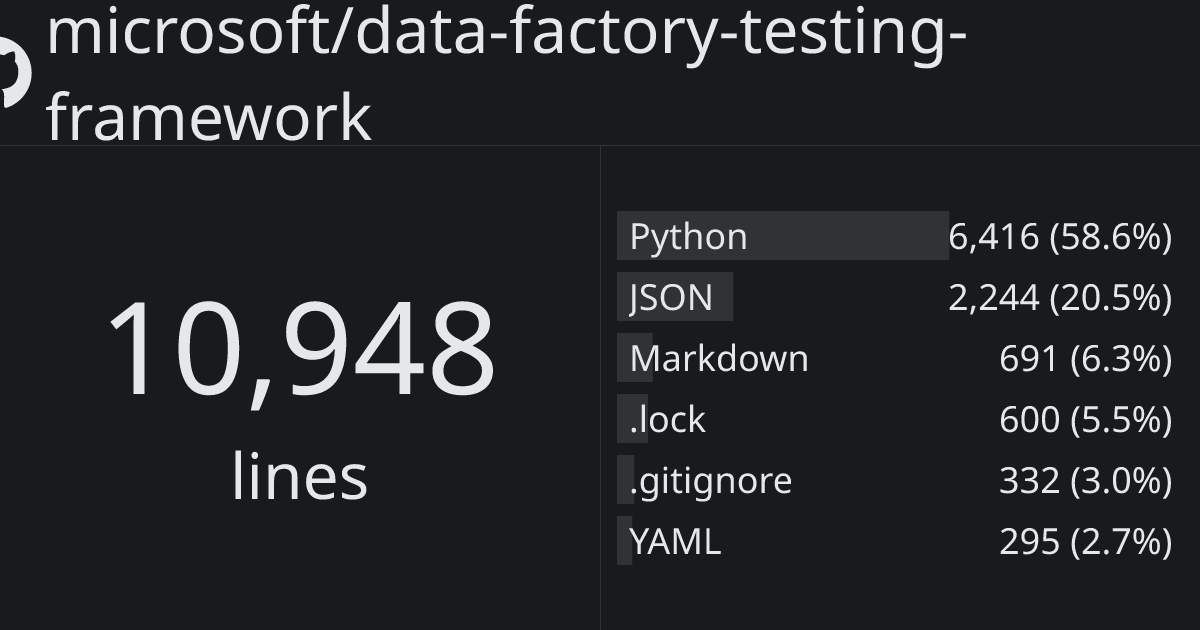
Task: Select the JSON language label
Action: [671, 297]
